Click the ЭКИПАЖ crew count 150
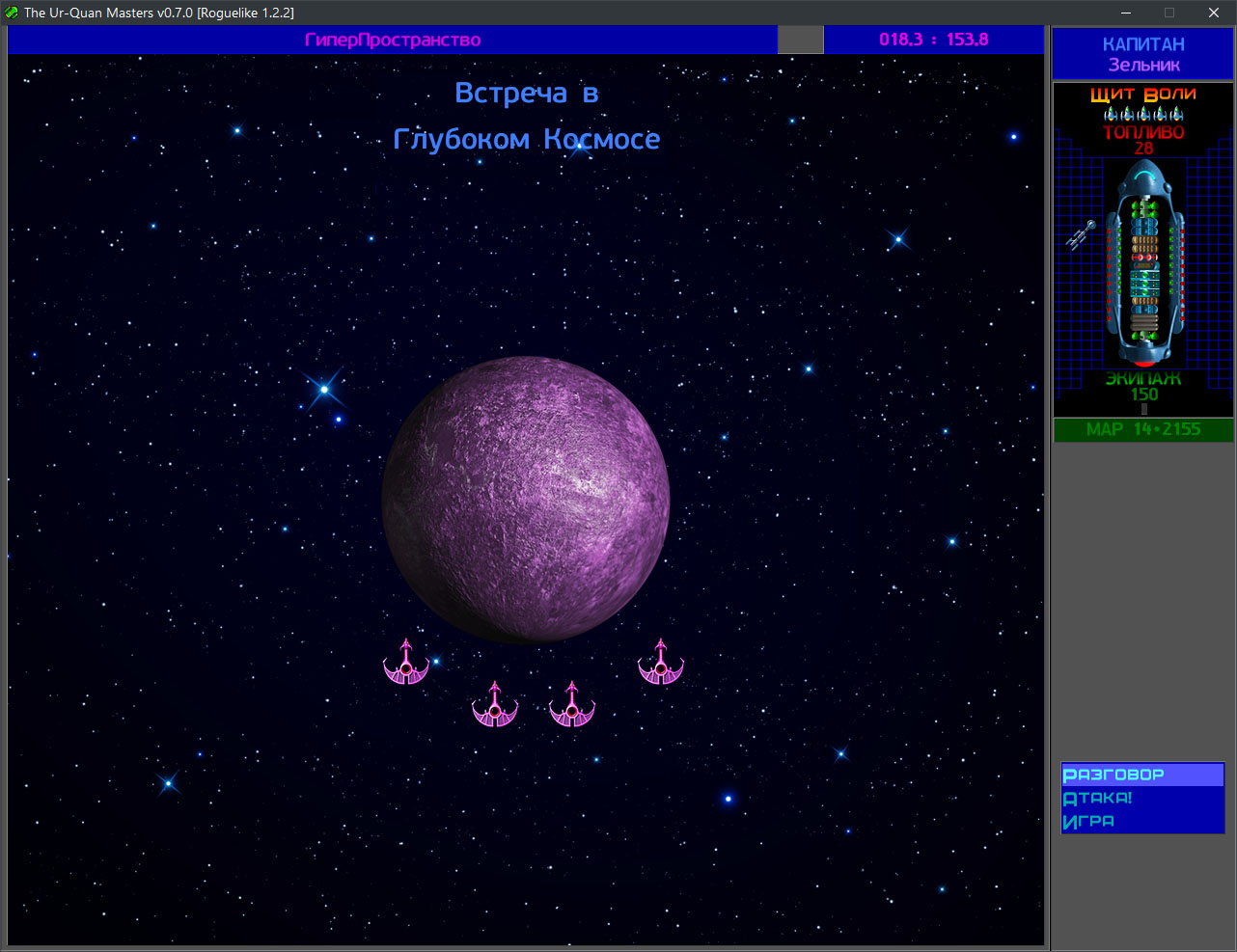 1144,394
